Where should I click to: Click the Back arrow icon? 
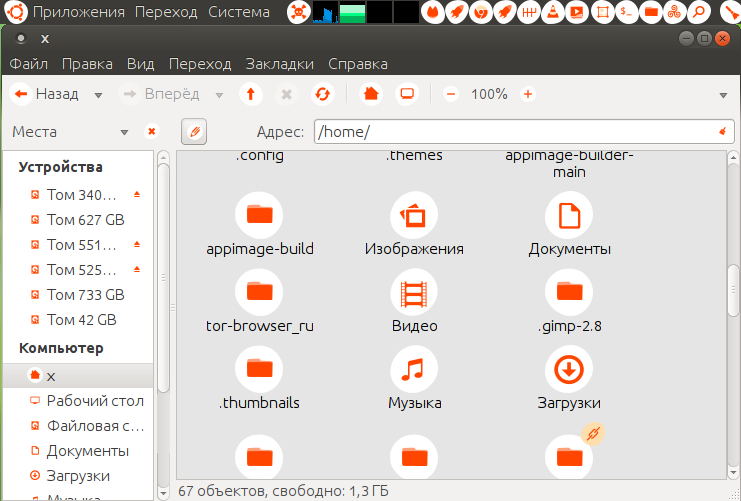[20, 94]
